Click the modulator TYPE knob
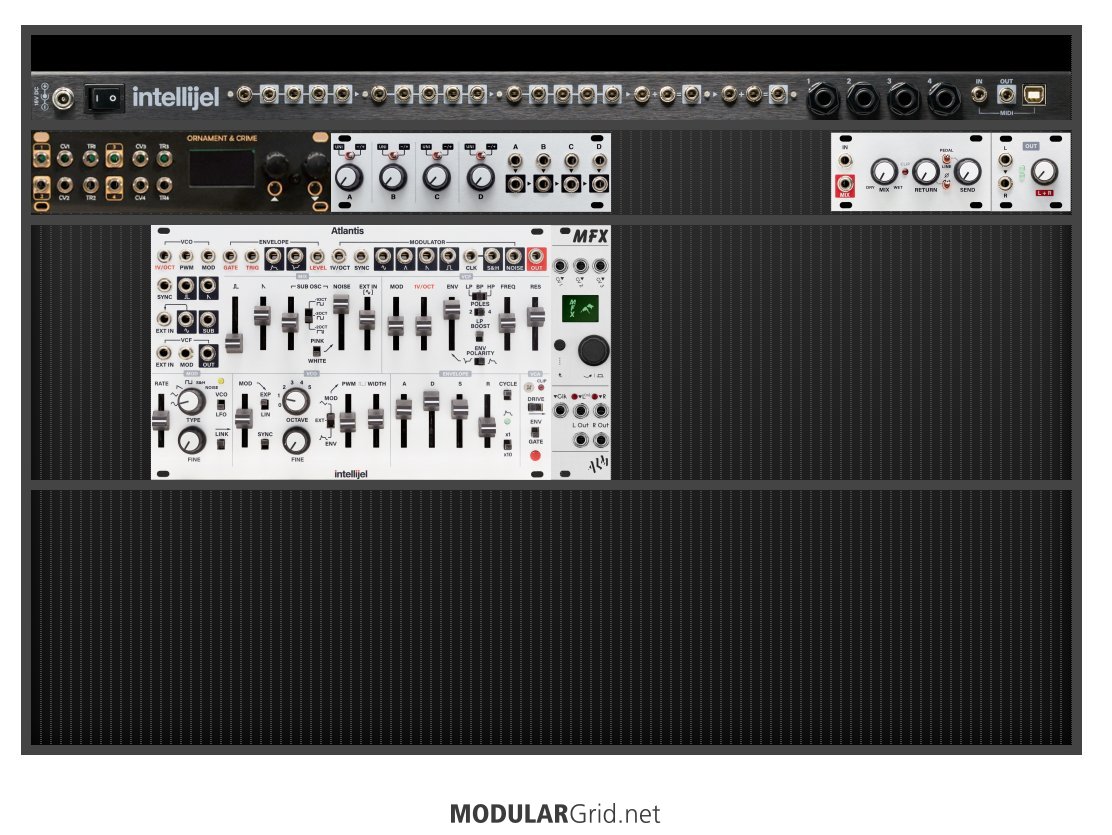The image size is (1112, 835). click(190, 402)
